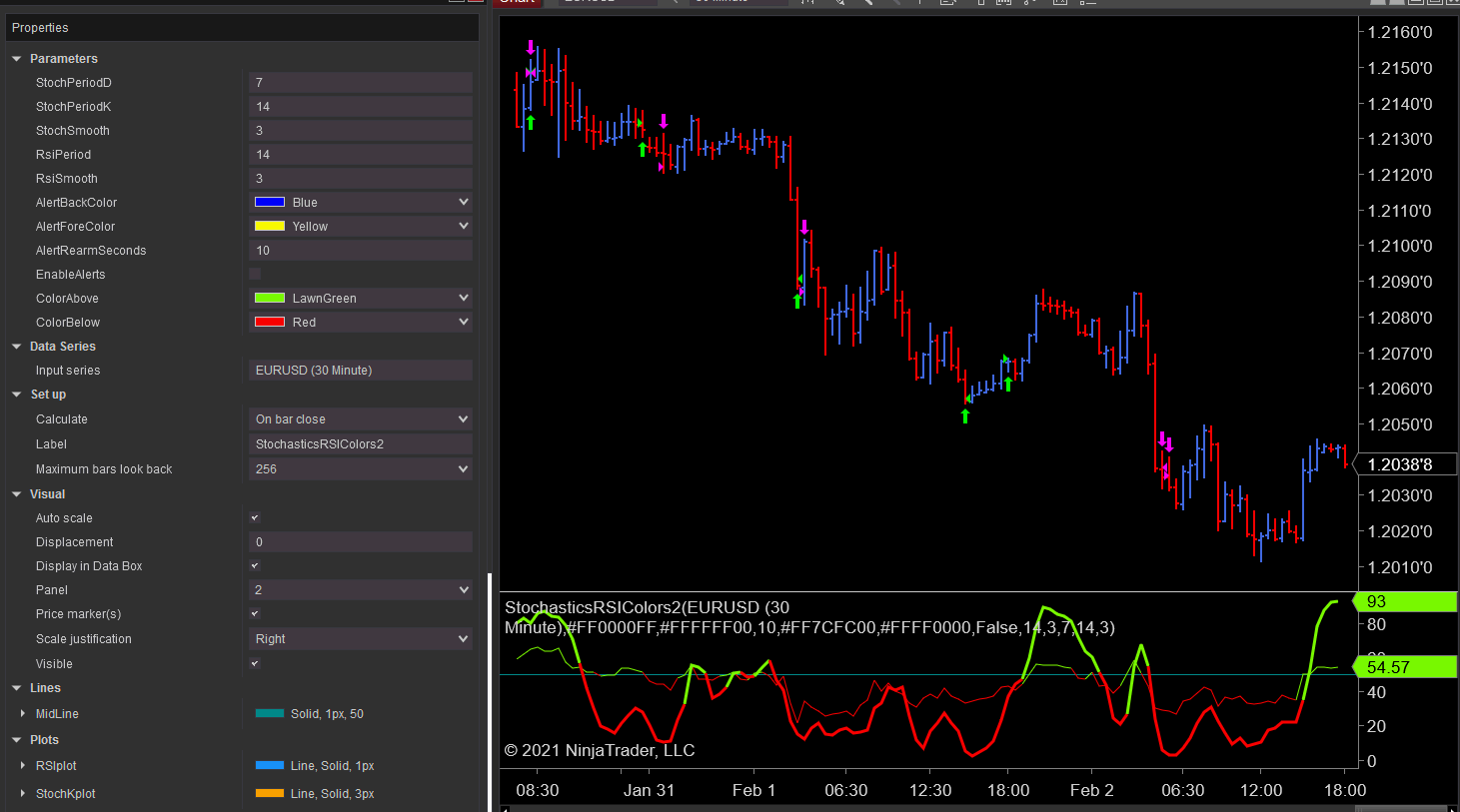Open the AlertBackColor dropdown

coord(361,202)
